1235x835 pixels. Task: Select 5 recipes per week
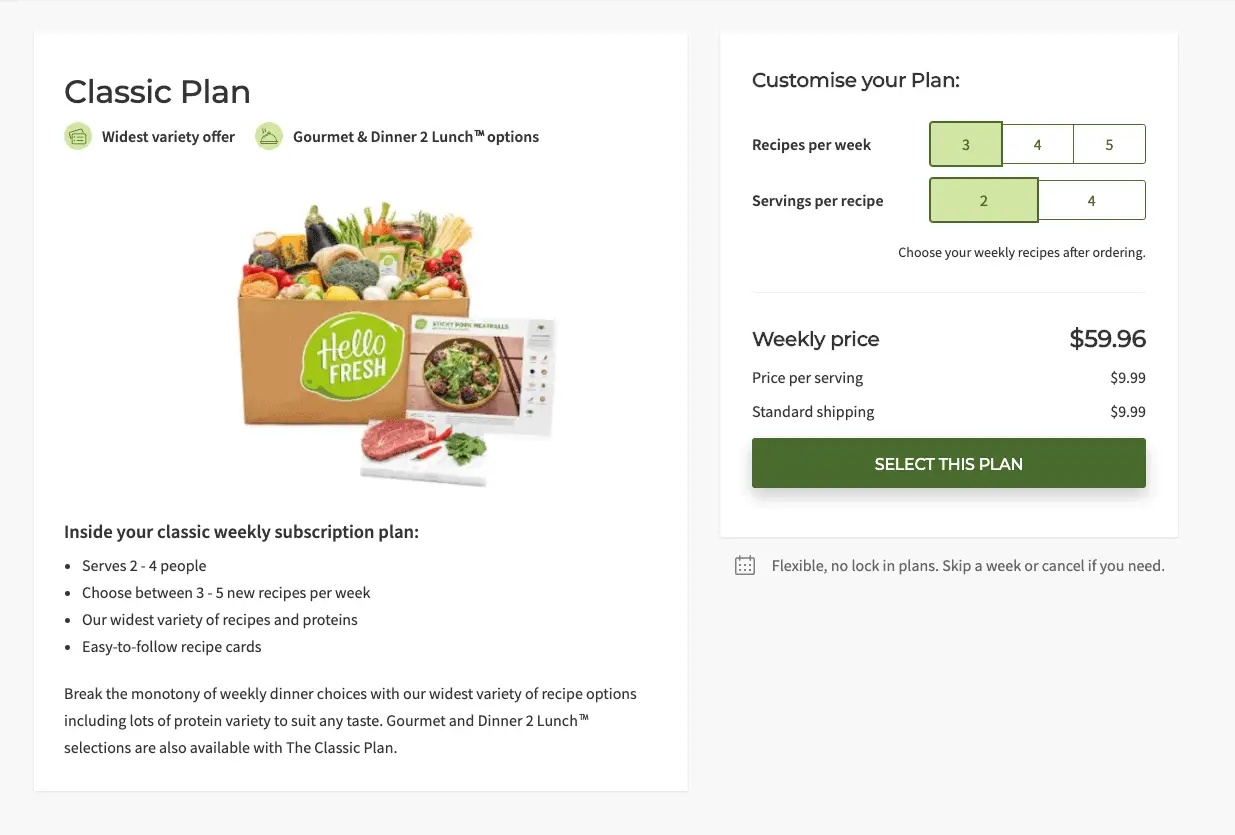tap(1109, 144)
